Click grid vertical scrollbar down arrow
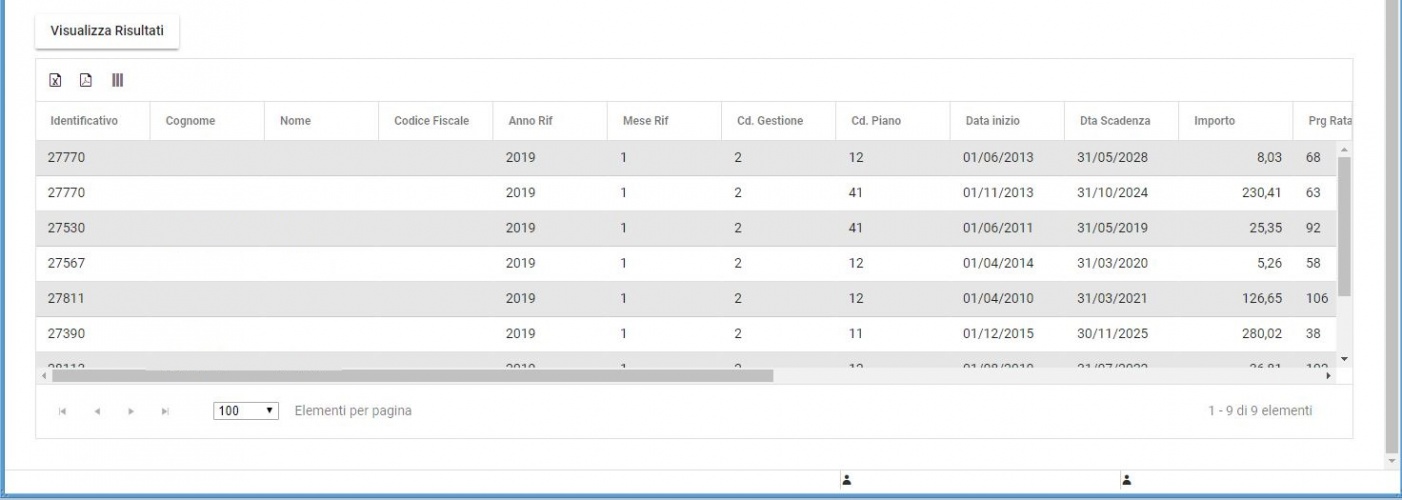This screenshot has width=1402, height=500. tap(1345, 358)
